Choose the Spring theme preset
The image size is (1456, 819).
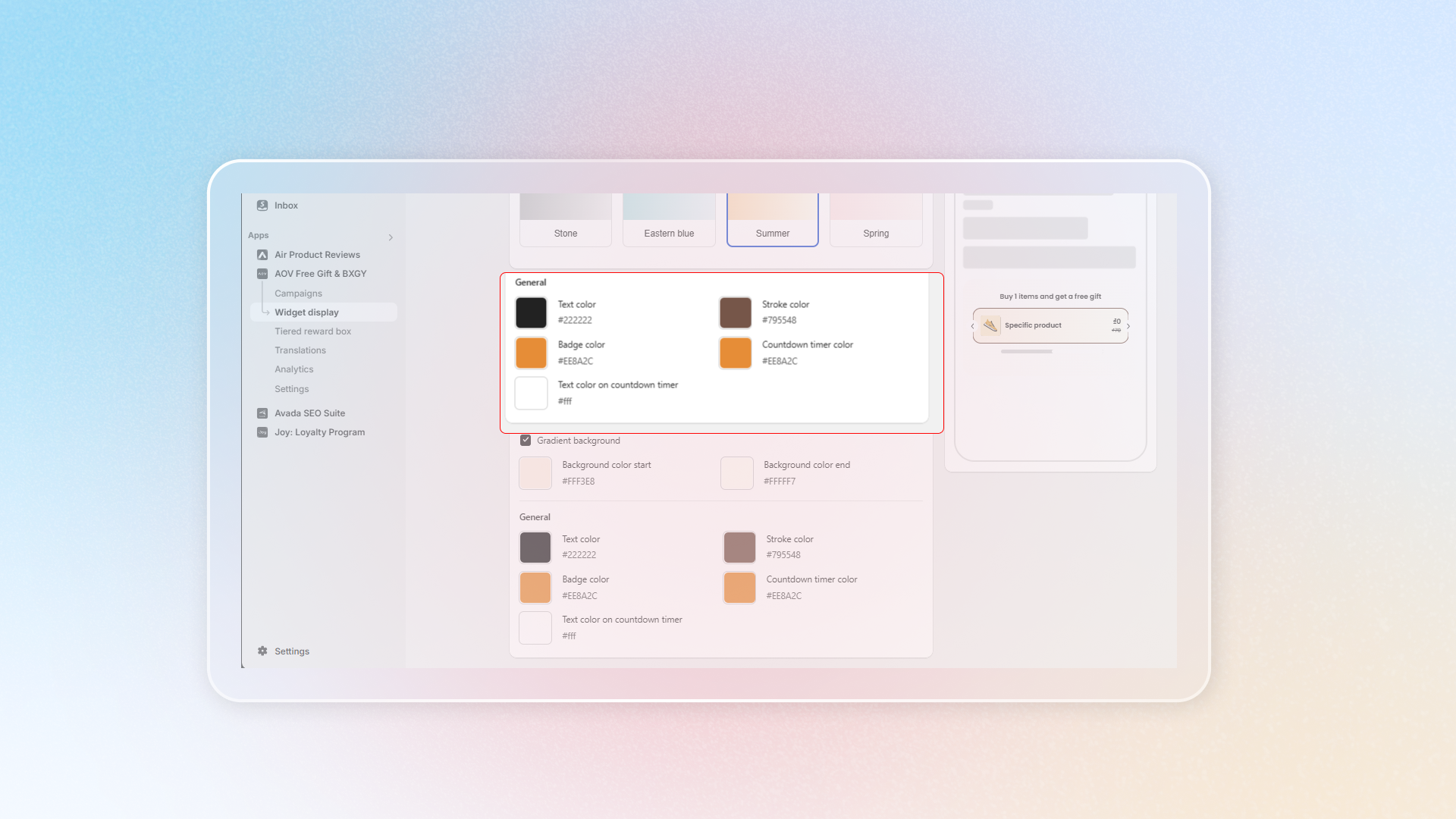tap(876, 220)
